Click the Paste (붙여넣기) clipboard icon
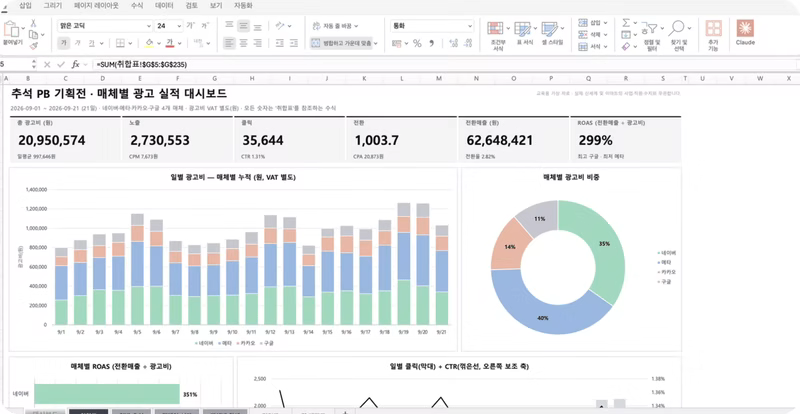The width and height of the screenshot is (800, 414). [11, 30]
